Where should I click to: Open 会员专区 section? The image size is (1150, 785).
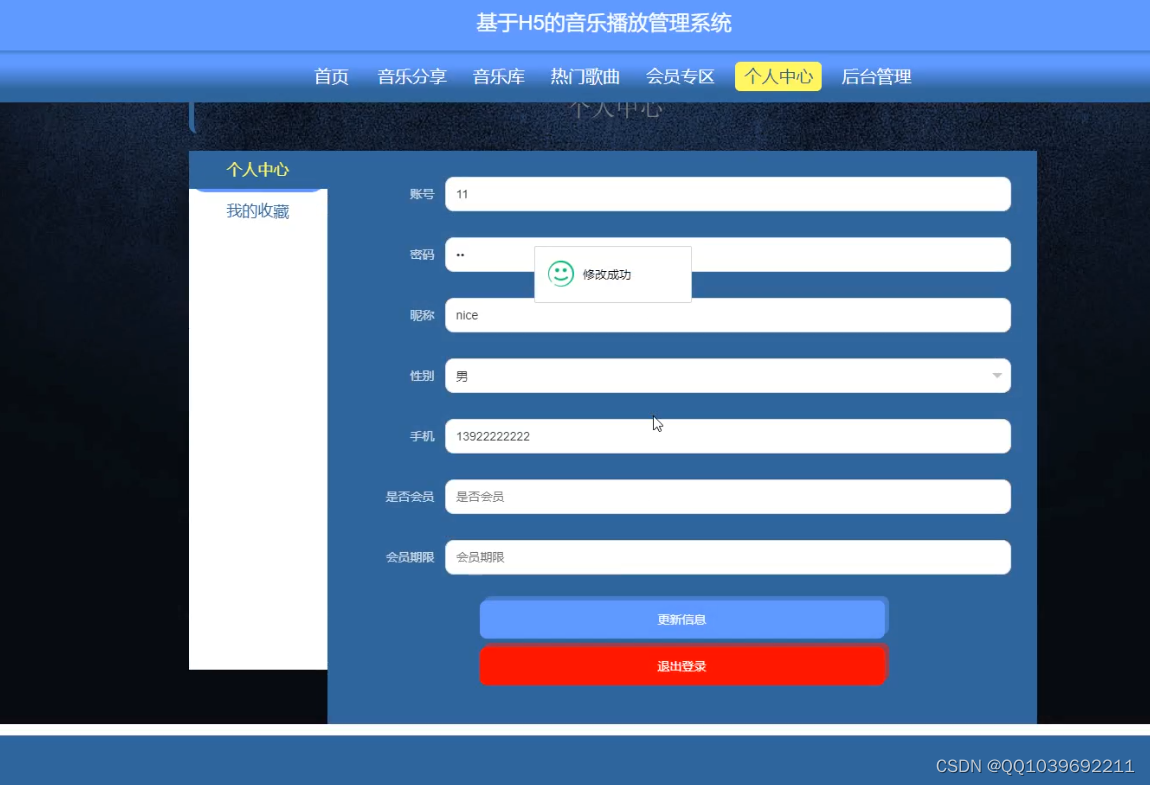(680, 76)
